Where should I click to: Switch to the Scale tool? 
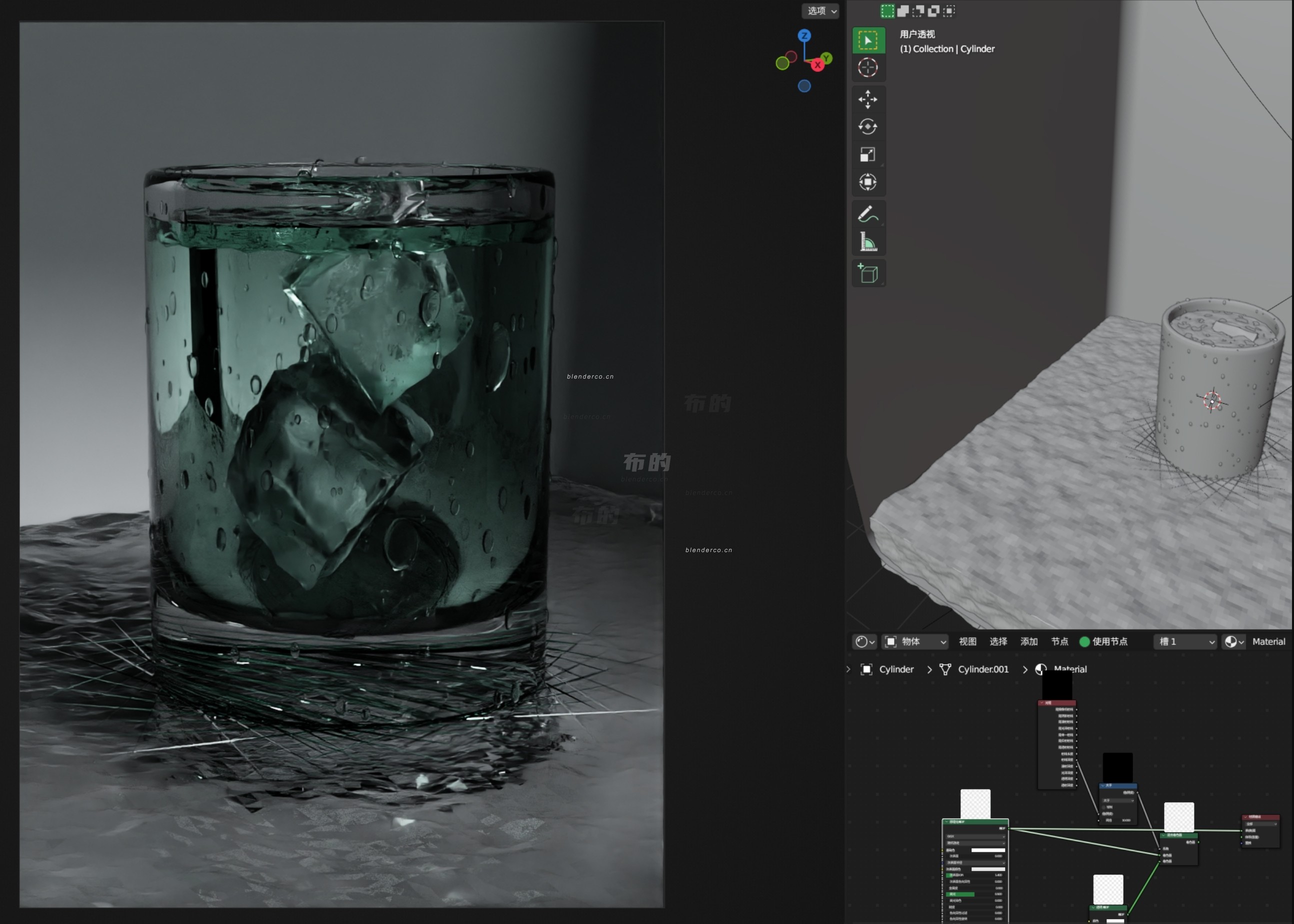[868, 154]
